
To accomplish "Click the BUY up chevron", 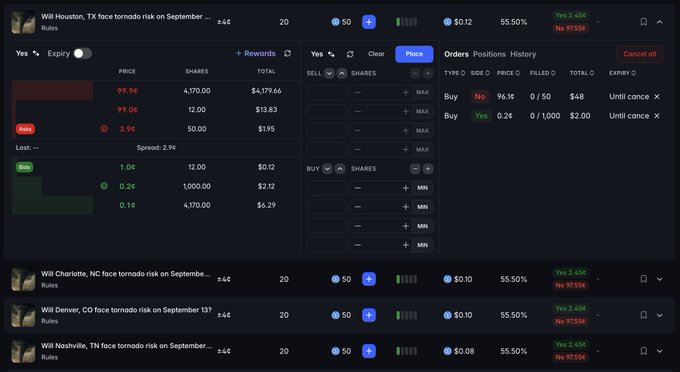I will (x=340, y=169).
